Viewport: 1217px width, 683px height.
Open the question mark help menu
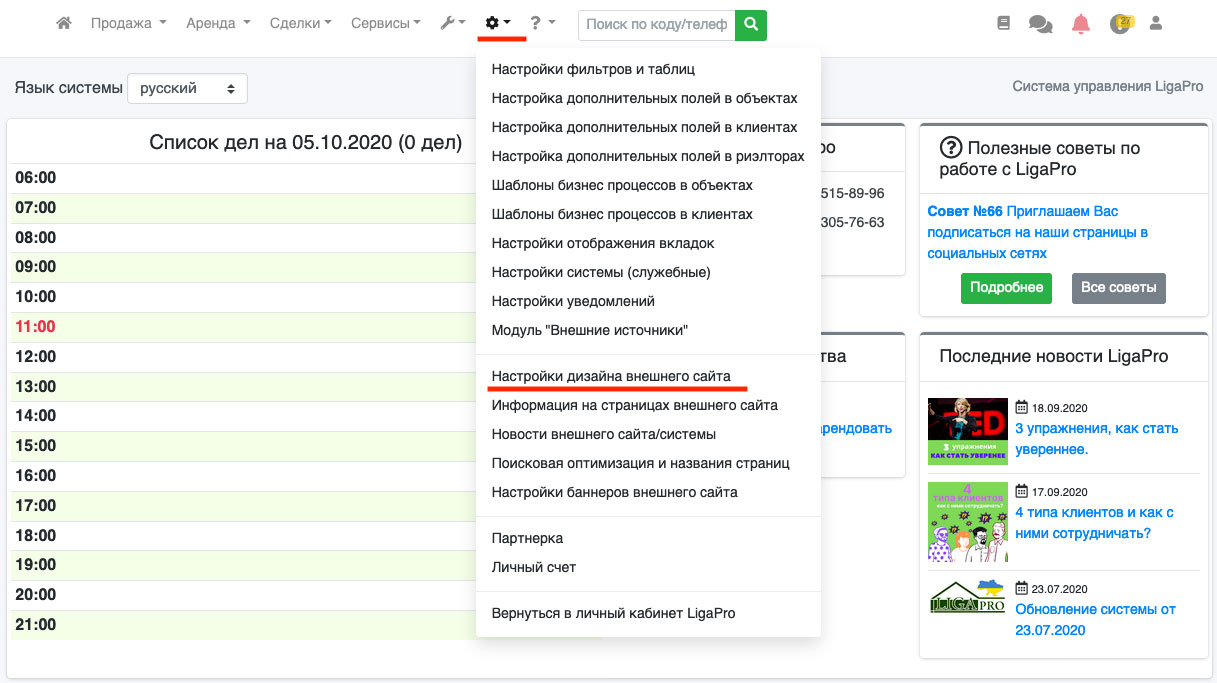click(x=542, y=23)
